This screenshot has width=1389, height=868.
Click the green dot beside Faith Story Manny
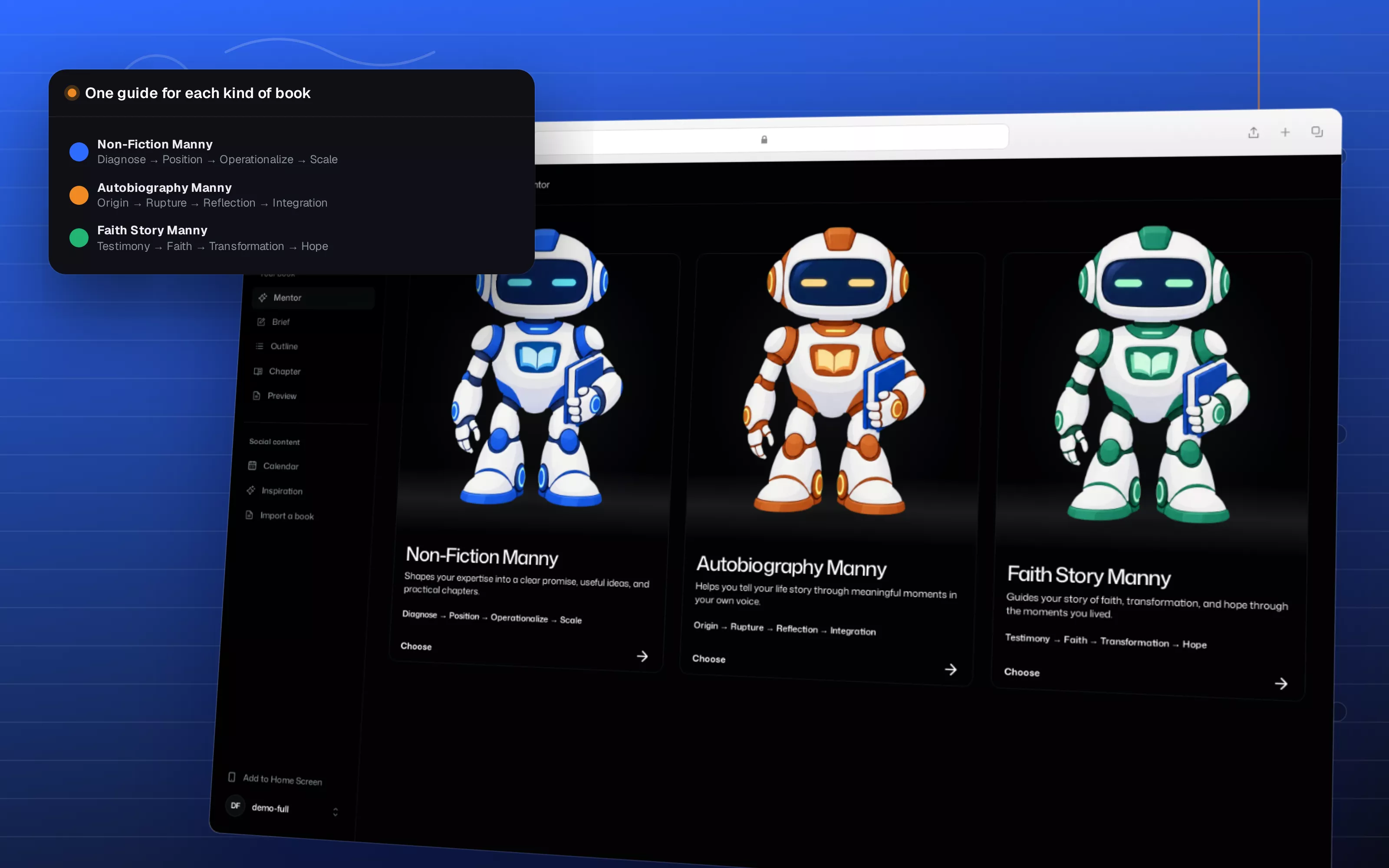pyautogui.click(x=79, y=238)
